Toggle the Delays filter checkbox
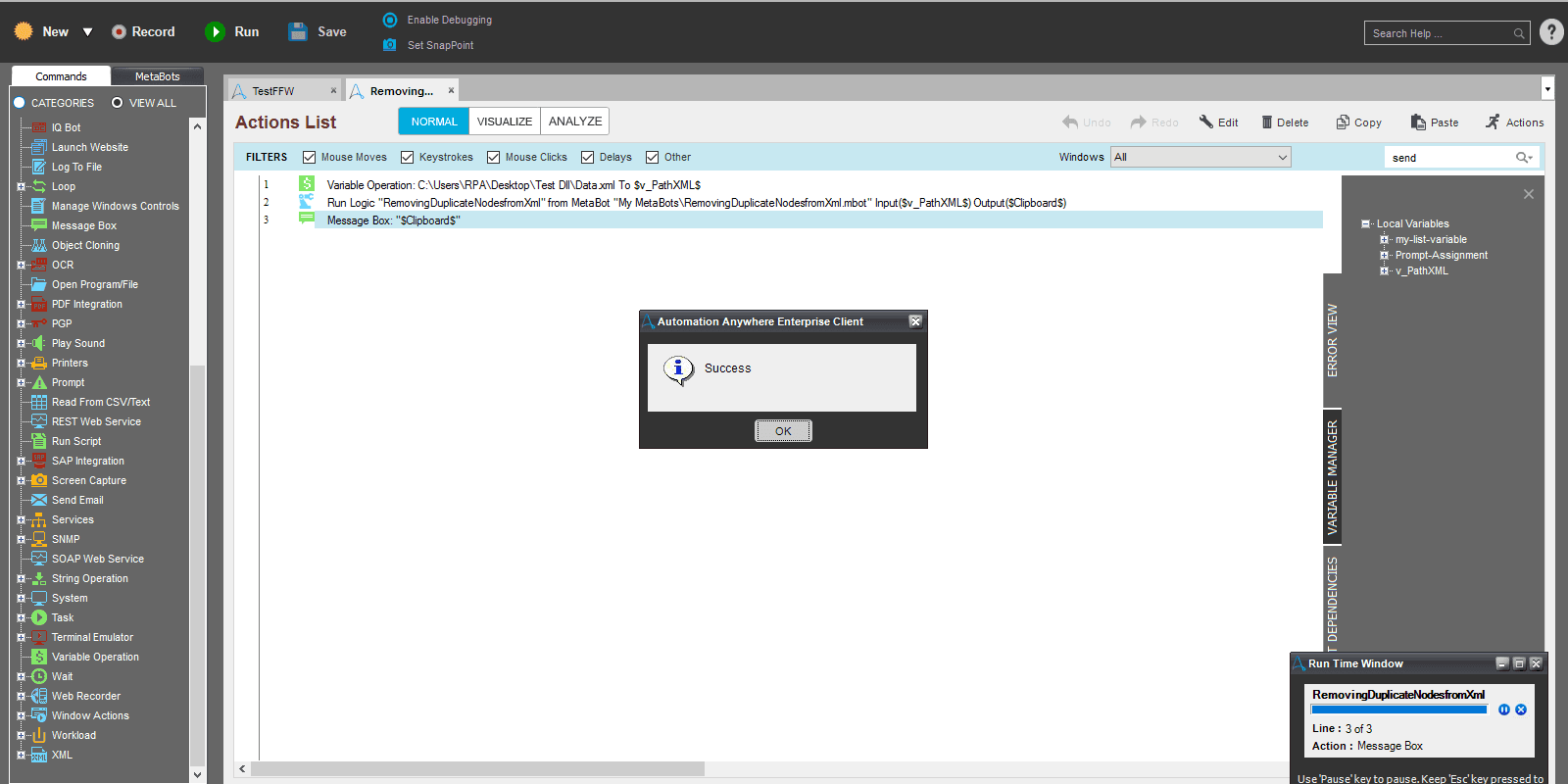The image size is (1568, 784). [587, 157]
